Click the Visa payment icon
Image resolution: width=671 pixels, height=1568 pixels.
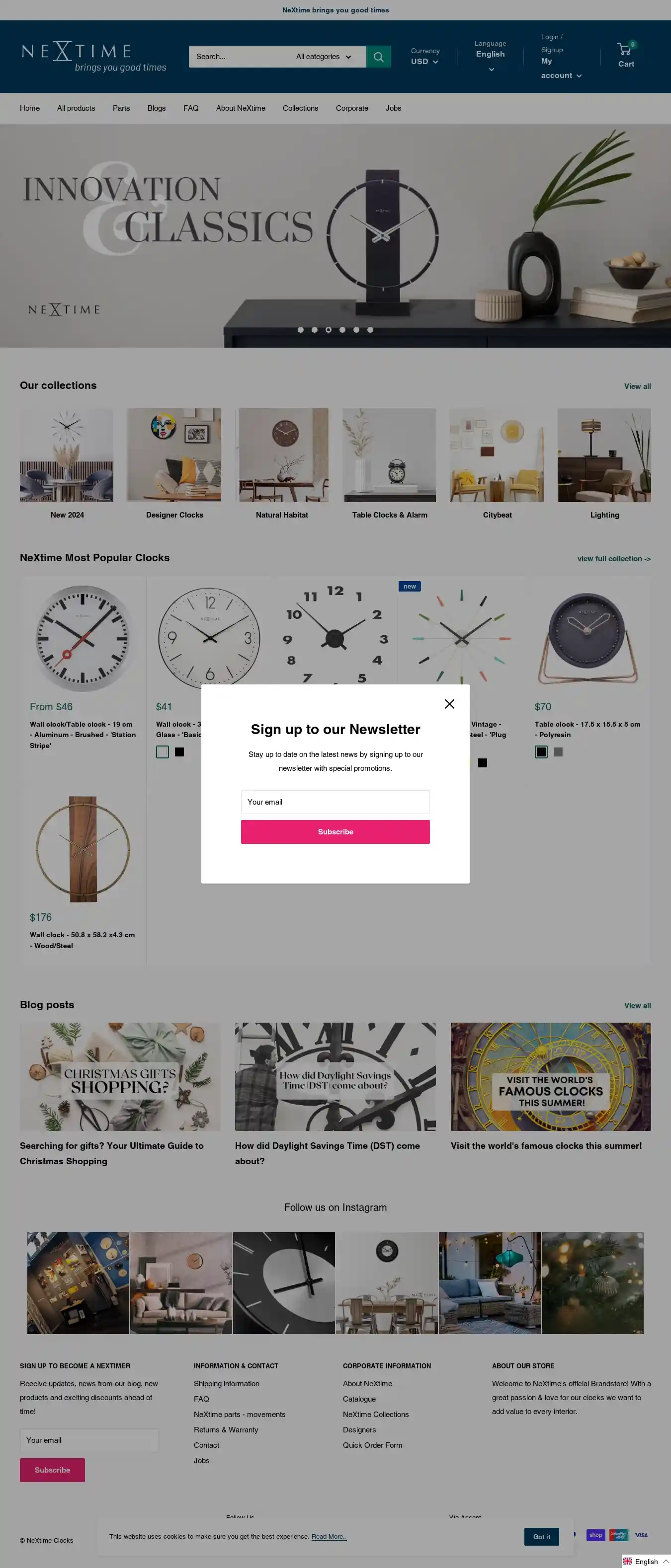pos(641,1535)
